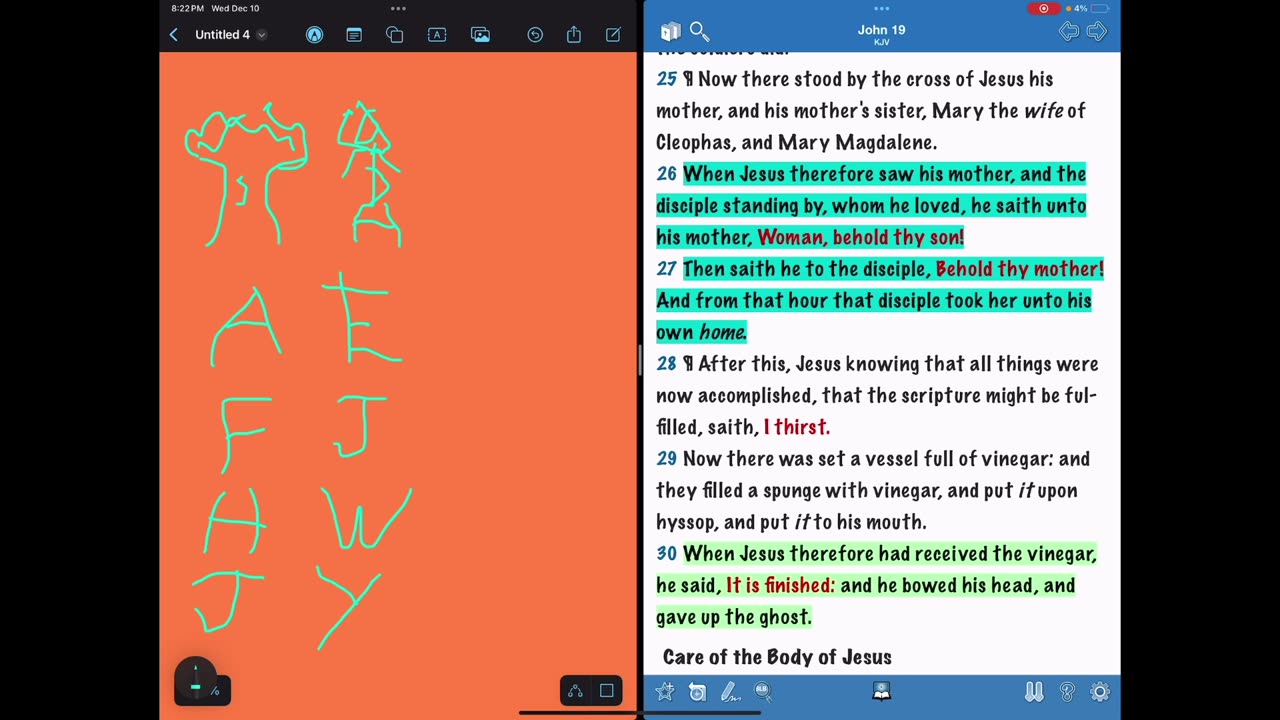The width and height of the screenshot is (1280, 720).
Task: Tap the words 'Mary Magdalene' in verse 25
Action: coord(857,142)
